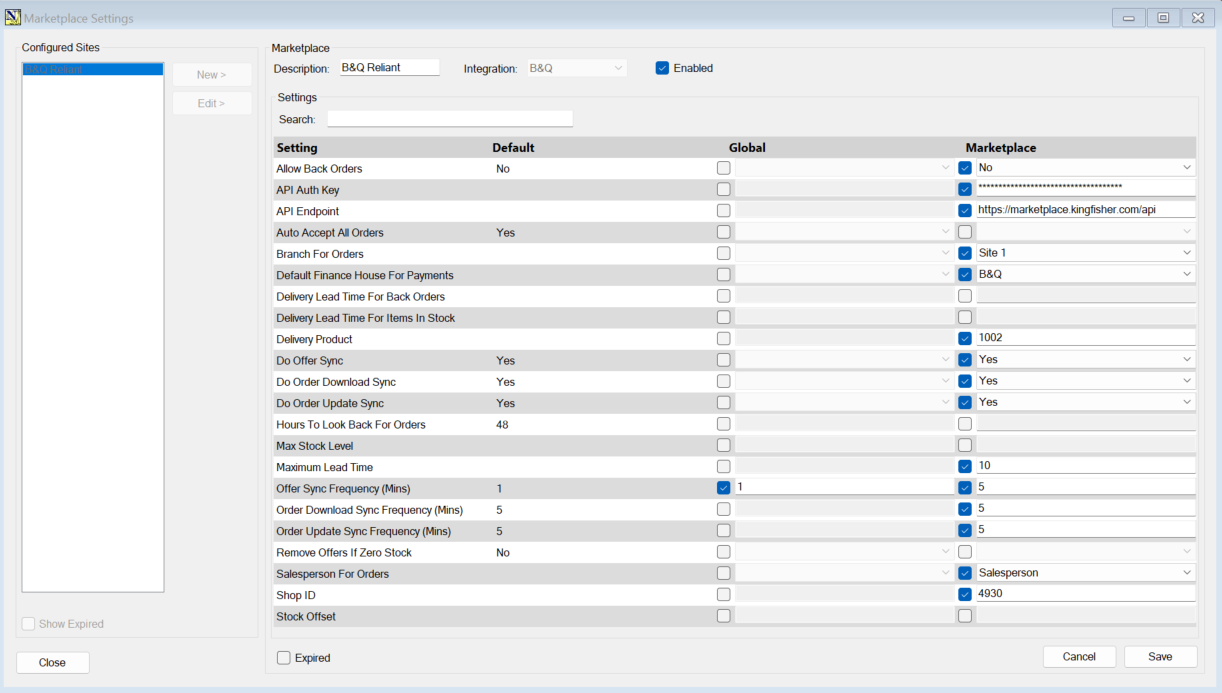The width and height of the screenshot is (1222, 693).
Task: Expand Salesperson For Orders dropdown
Action: pos(1186,573)
